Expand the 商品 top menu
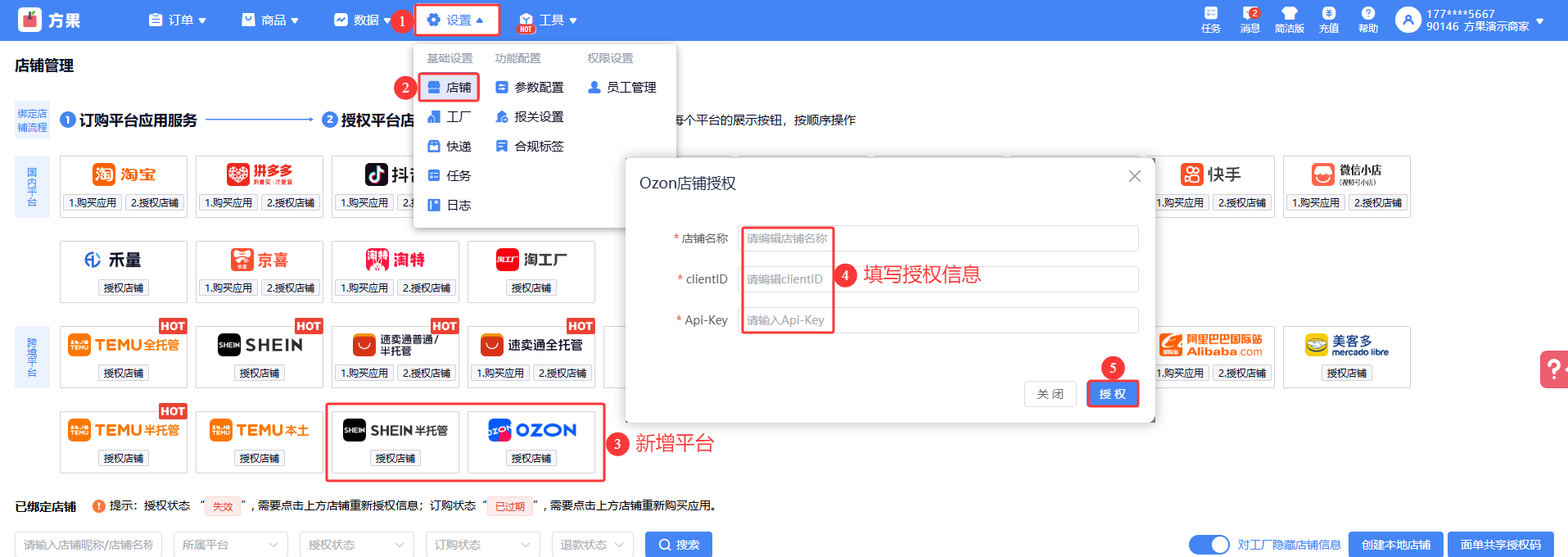 coord(270,20)
